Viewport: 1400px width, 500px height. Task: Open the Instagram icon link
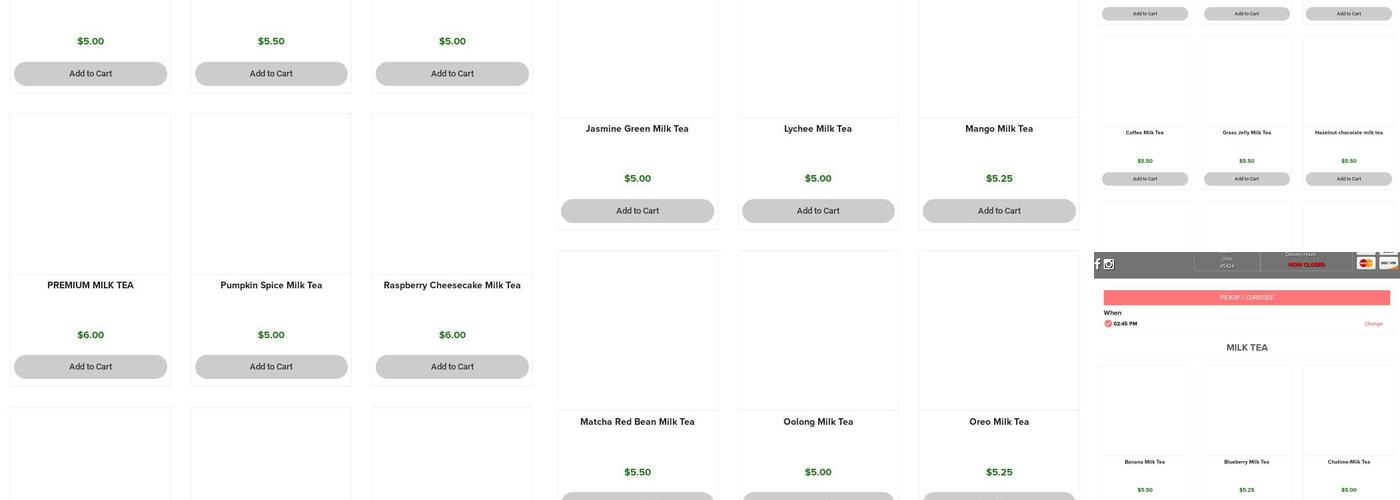tap(1109, 264)
